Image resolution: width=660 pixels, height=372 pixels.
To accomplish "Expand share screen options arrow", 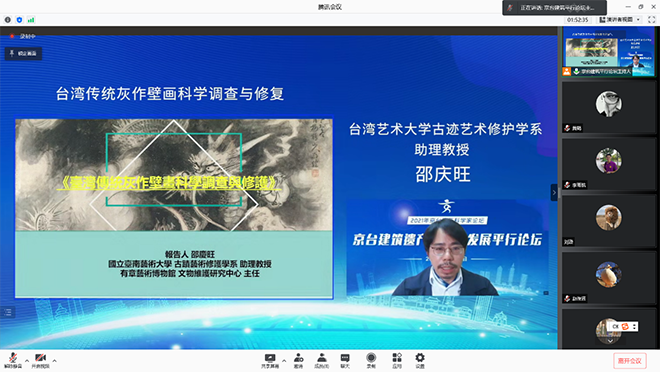I will pyautogui.click(x=284, y=361).
